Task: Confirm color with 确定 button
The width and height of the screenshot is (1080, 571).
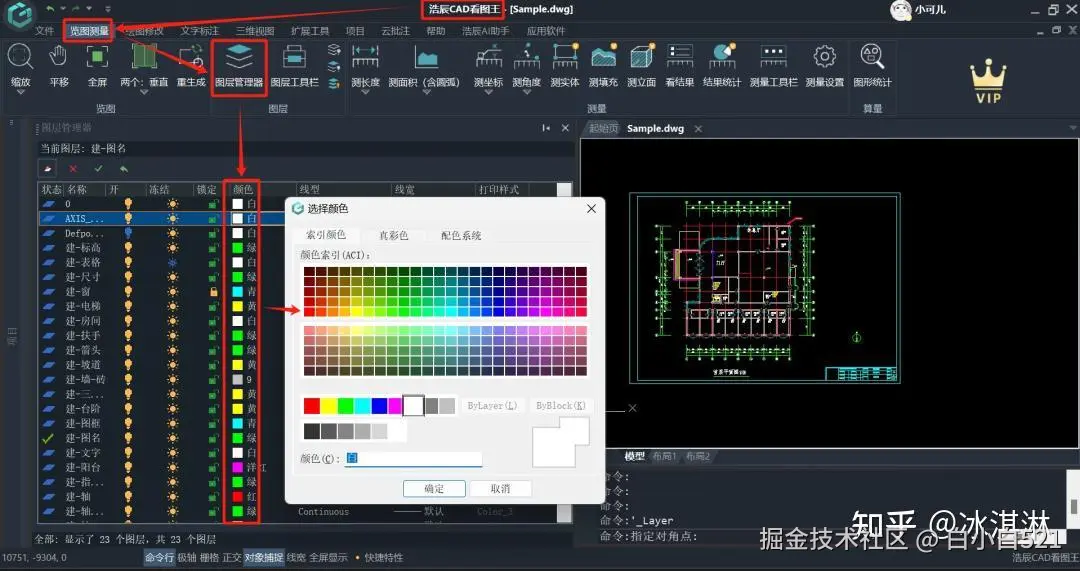Action: coord(434,488)
